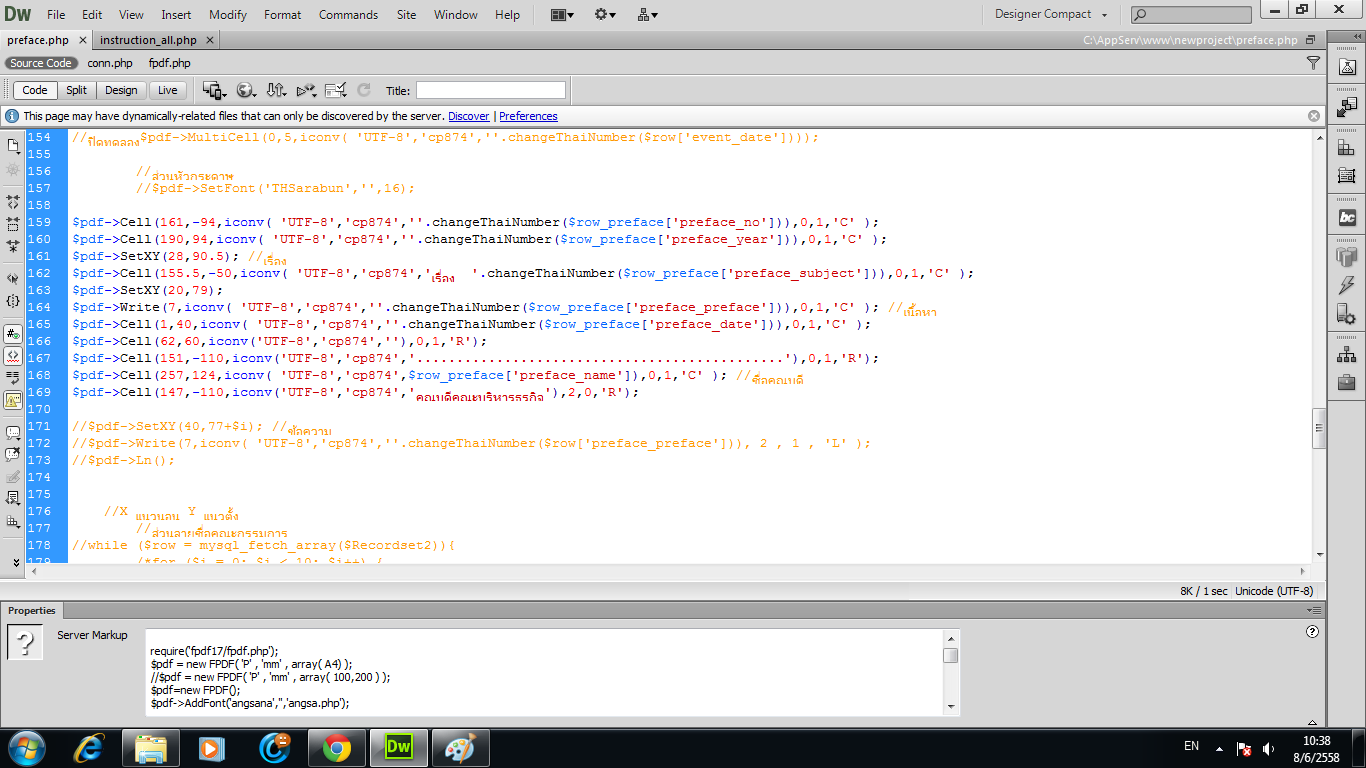1366x768 pixels.
Task: Open the CSS Styles blocks panel icon
Action: [1346, 147]
